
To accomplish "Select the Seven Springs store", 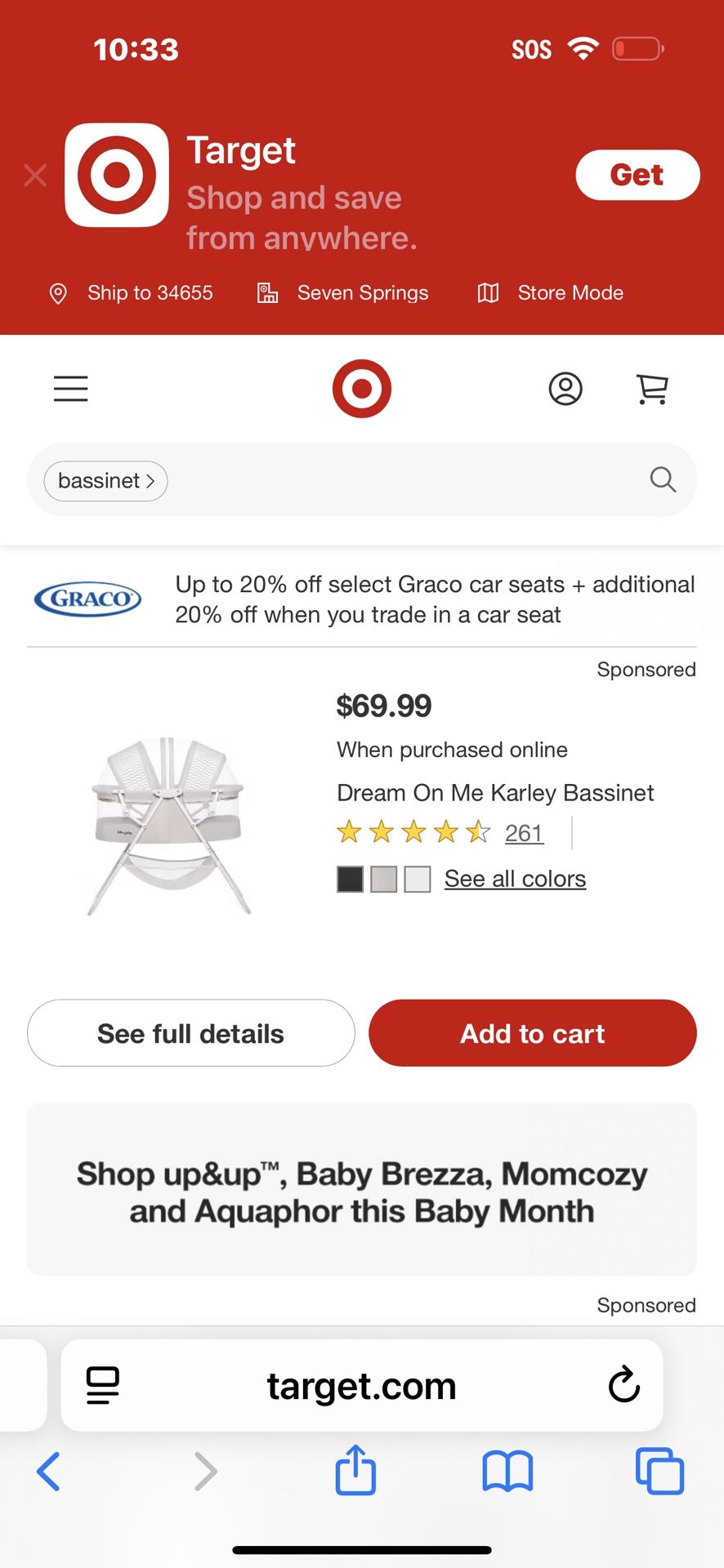I will click(343, 293).
